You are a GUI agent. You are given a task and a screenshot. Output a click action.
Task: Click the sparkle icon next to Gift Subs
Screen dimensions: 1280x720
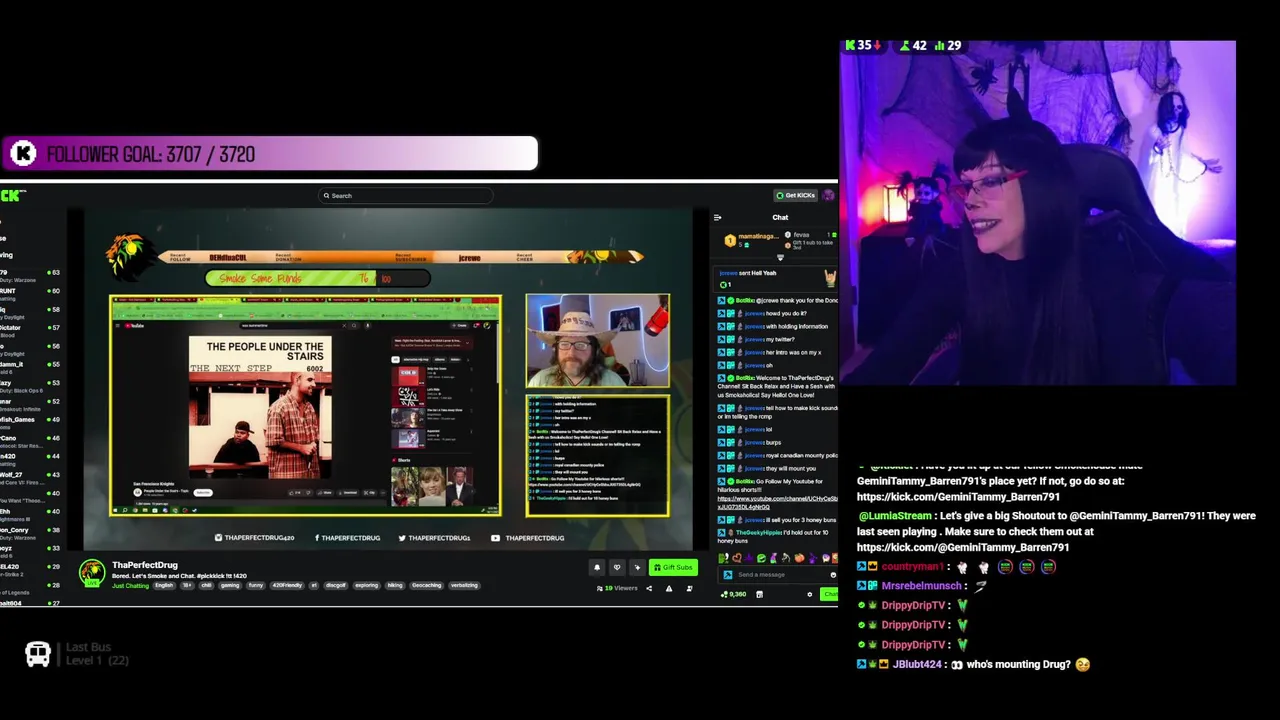click(637, 567)
